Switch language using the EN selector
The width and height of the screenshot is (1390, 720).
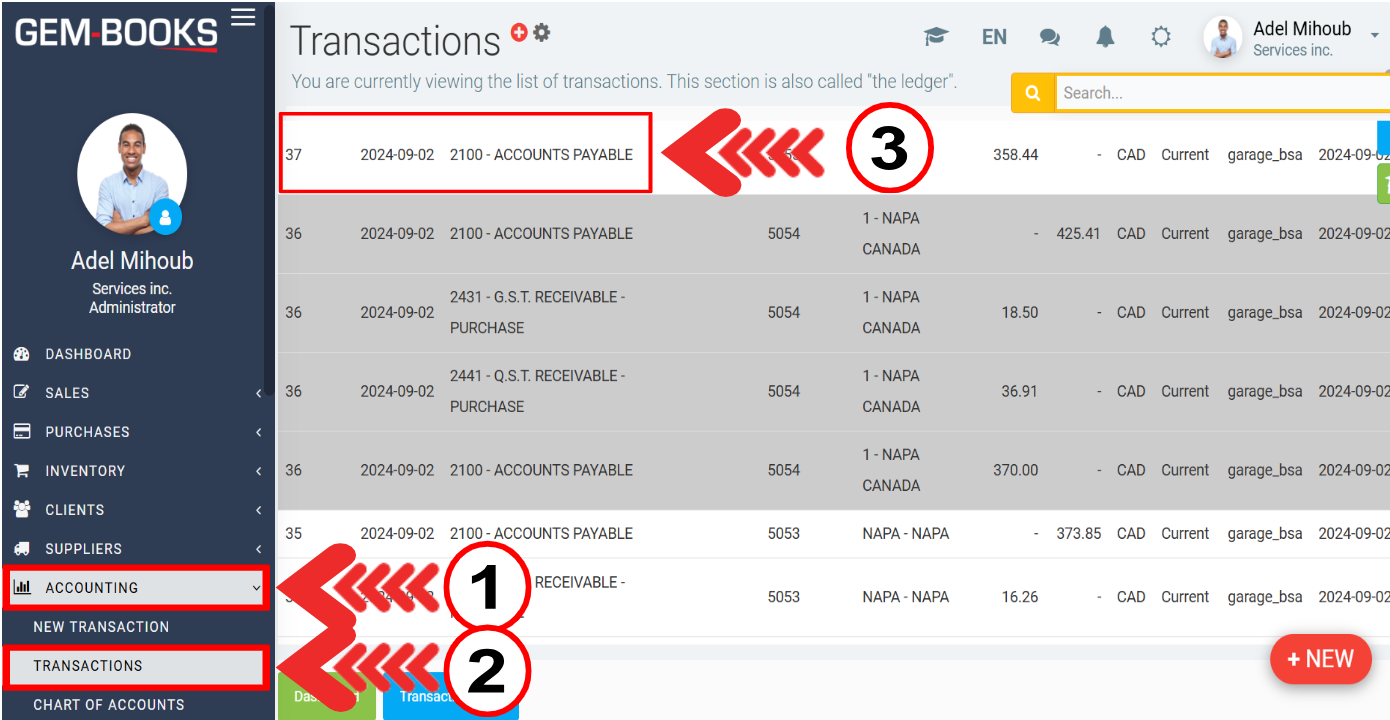coord(994,37)
